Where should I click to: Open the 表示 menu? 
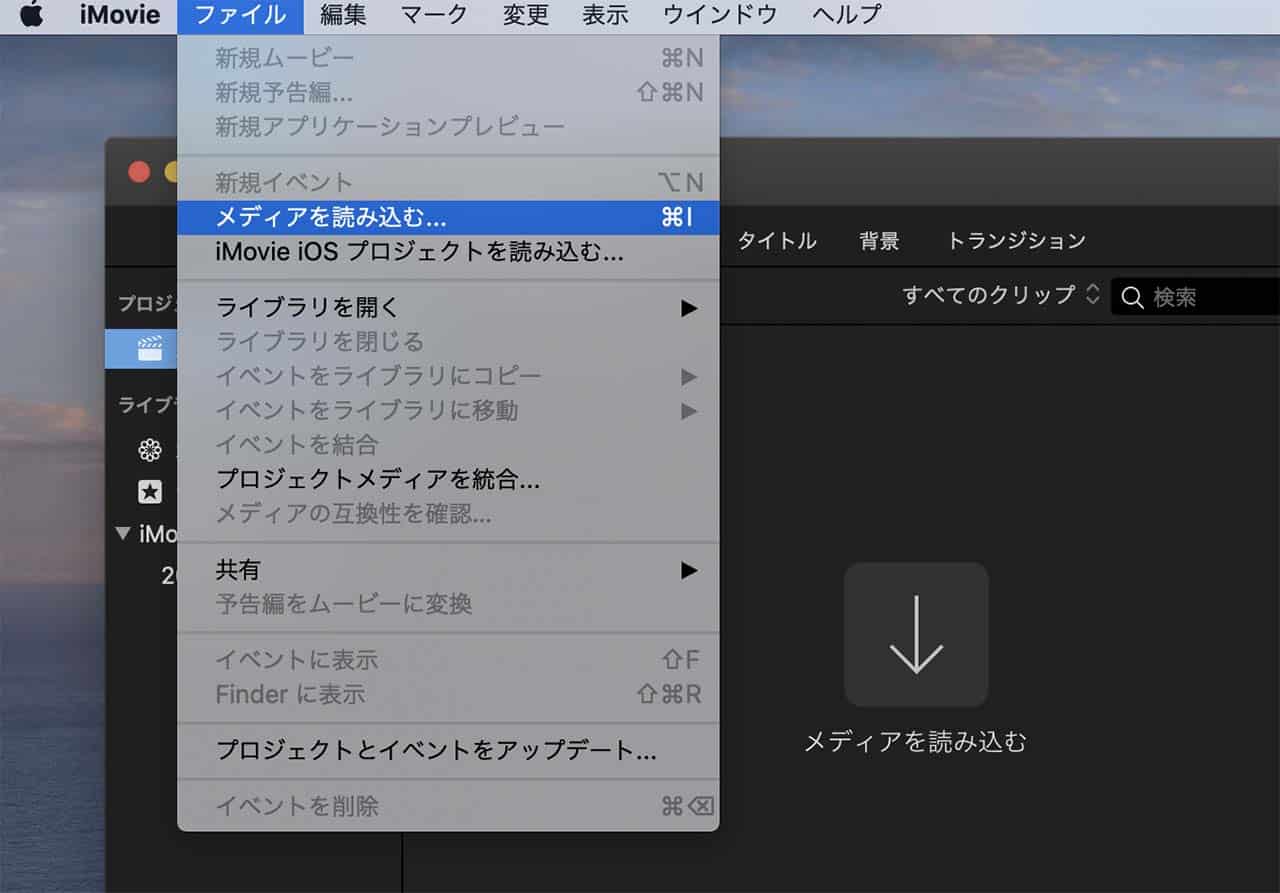click(x=605, y=15)
